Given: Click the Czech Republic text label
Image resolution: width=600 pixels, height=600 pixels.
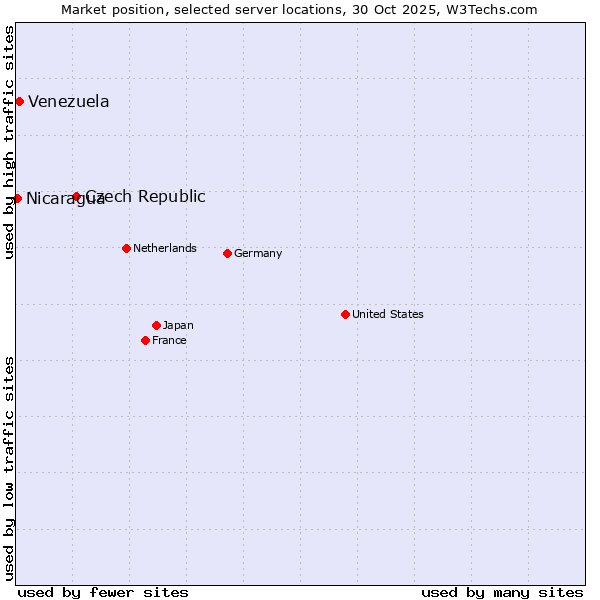Looking at the screenshot, I should 146,196.
